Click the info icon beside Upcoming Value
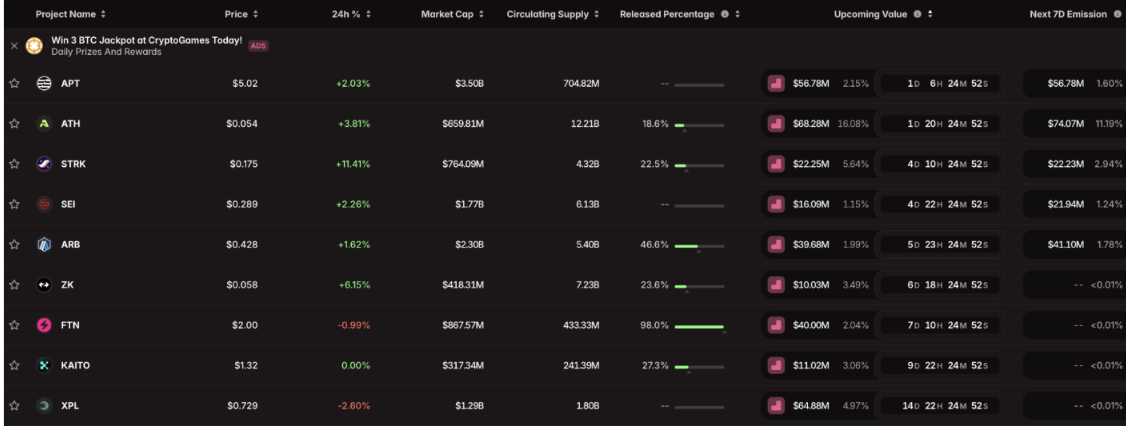1126x426 pixels. pos(917,14)
